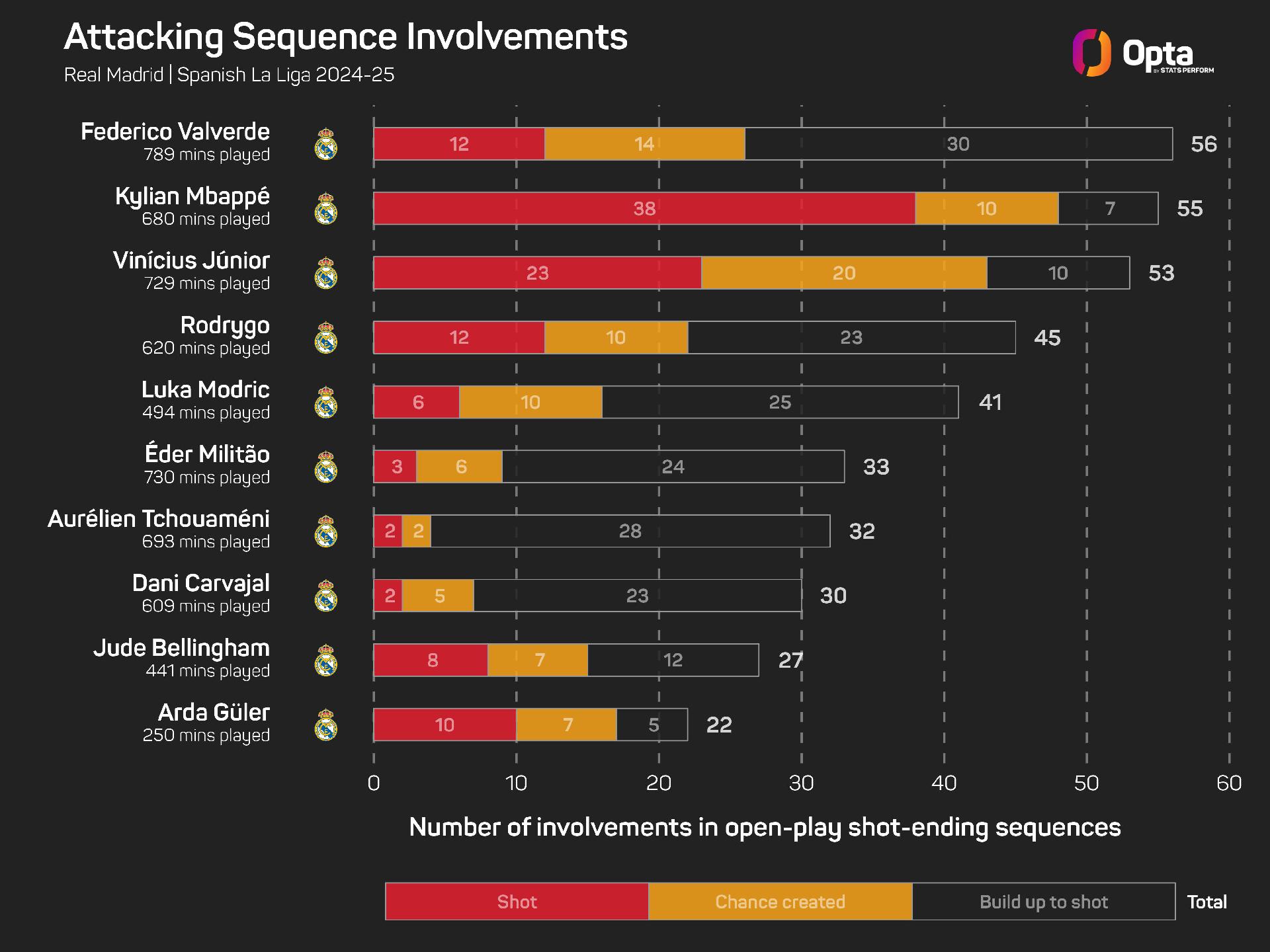Click the Éder Militão total value 33
Image resolution: width=1270 pixels, height=952 pixels.
click(x=876, y=467)
